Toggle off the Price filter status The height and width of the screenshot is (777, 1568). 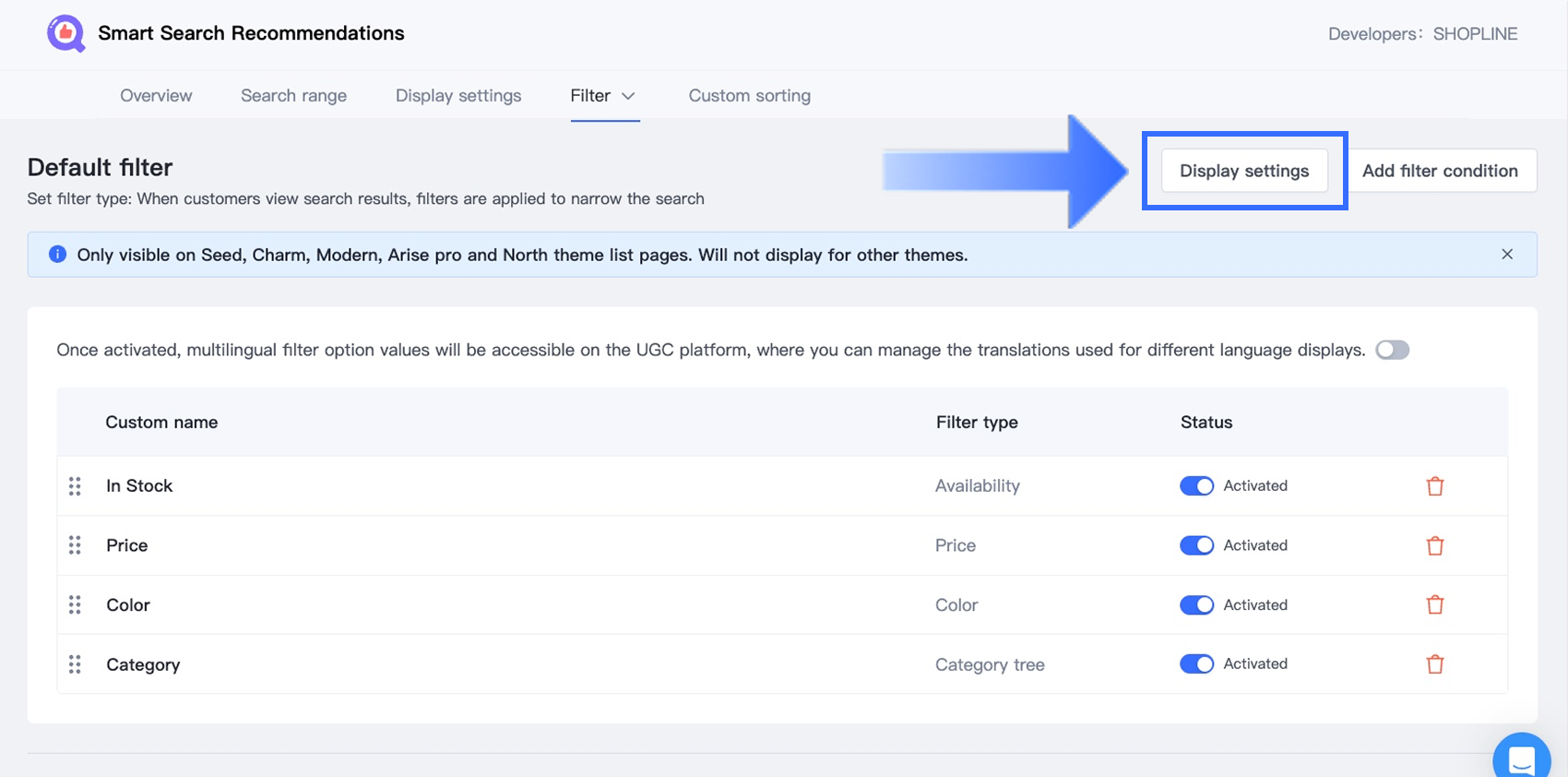pos(1196,545)
